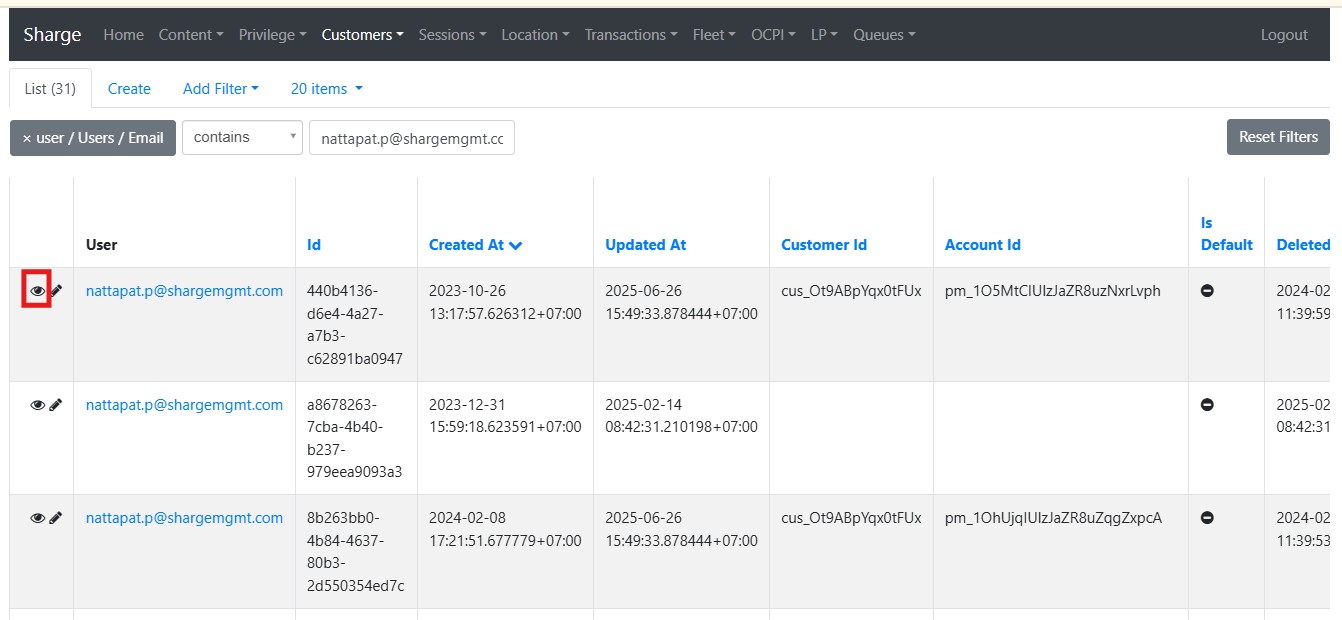Open the Transactions menu in navbar
Screen dimensions: 1342x620
tap(630, 35)
